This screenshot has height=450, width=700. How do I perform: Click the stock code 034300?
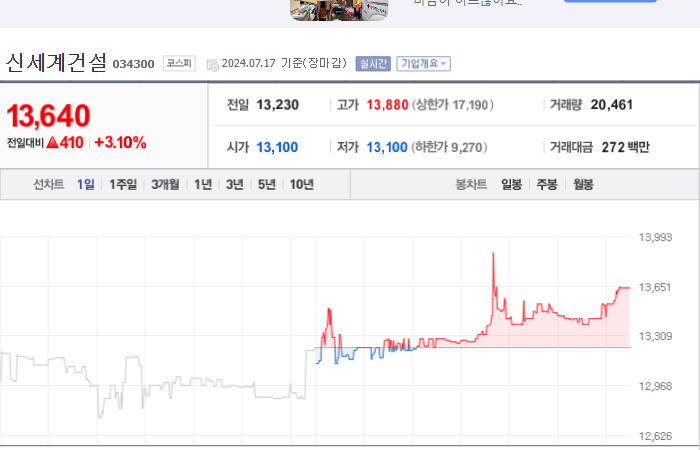click(x=133, y=64)
